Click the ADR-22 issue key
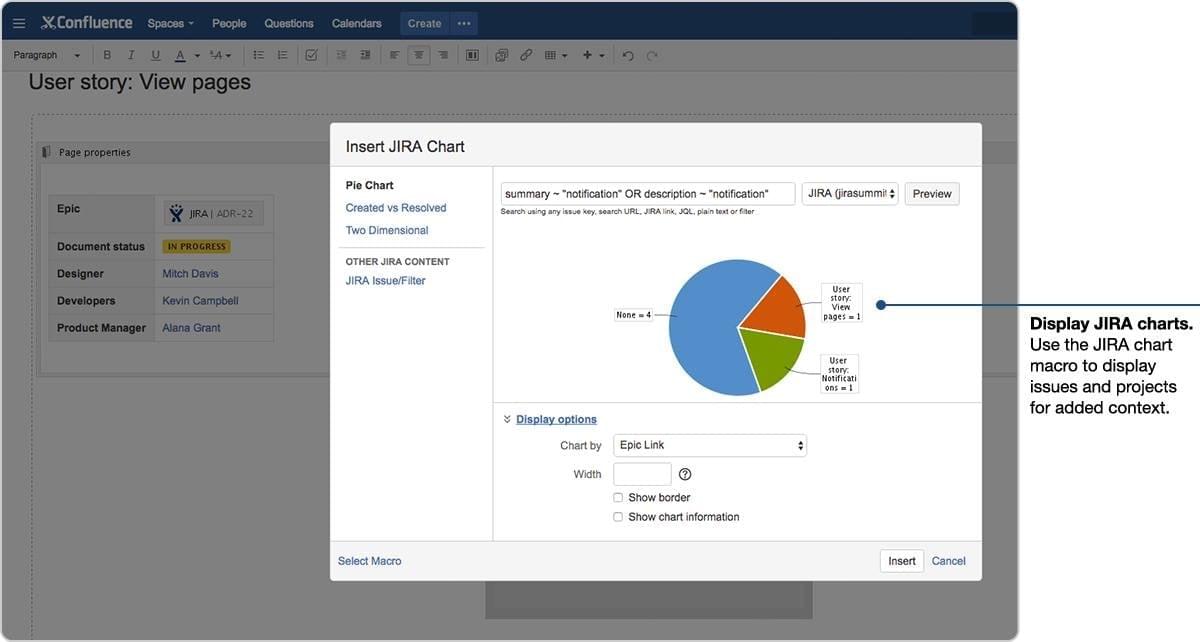Viewport: 1200px width, 642px height. pos(237,214)
